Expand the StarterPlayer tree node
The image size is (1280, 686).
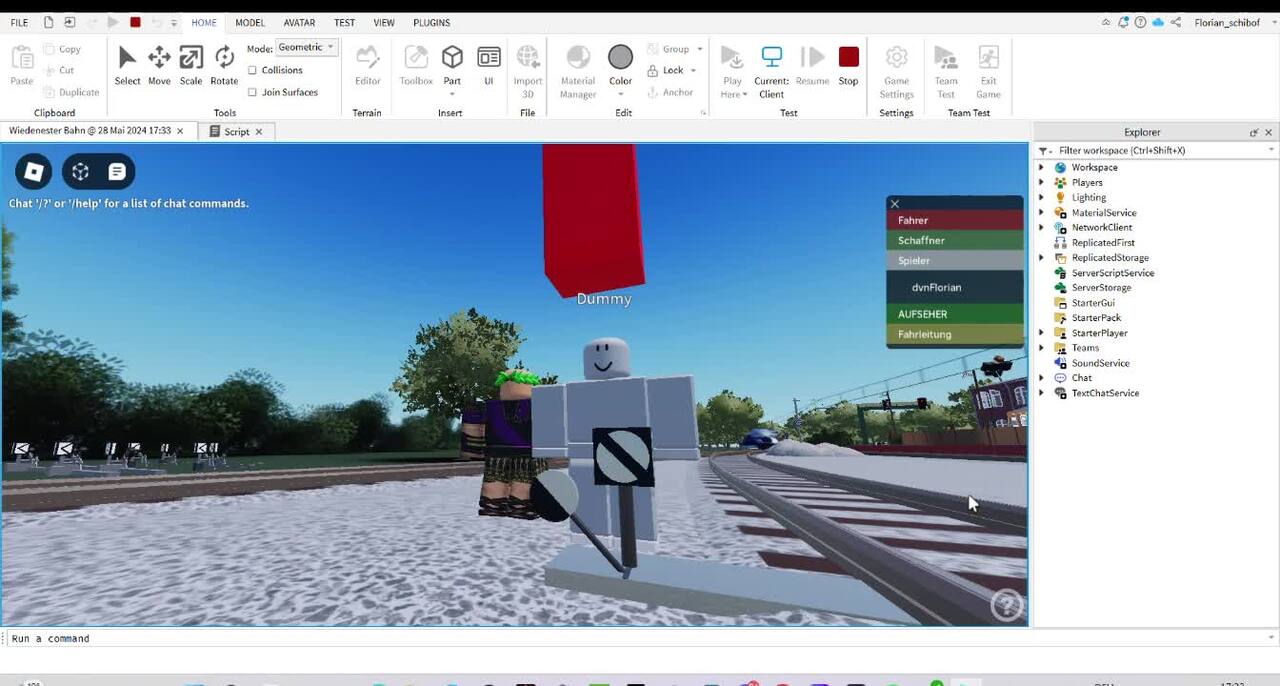1042,333
